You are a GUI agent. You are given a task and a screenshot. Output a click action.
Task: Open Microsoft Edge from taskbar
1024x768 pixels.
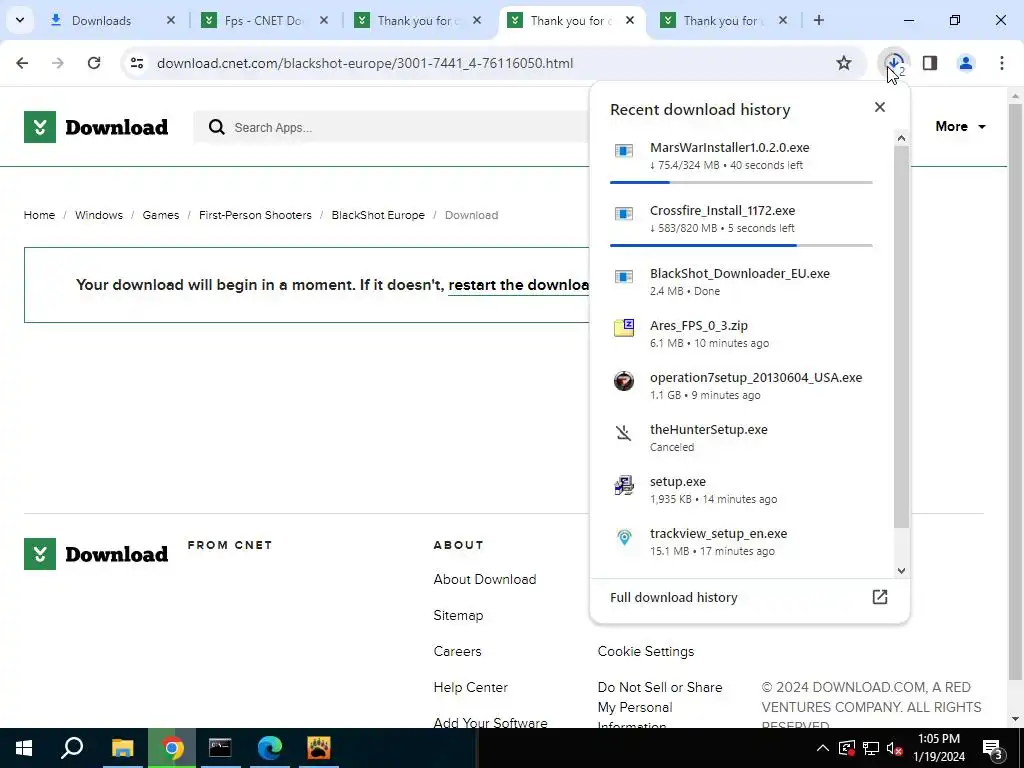pyautogui.click(x=269, y=748)
